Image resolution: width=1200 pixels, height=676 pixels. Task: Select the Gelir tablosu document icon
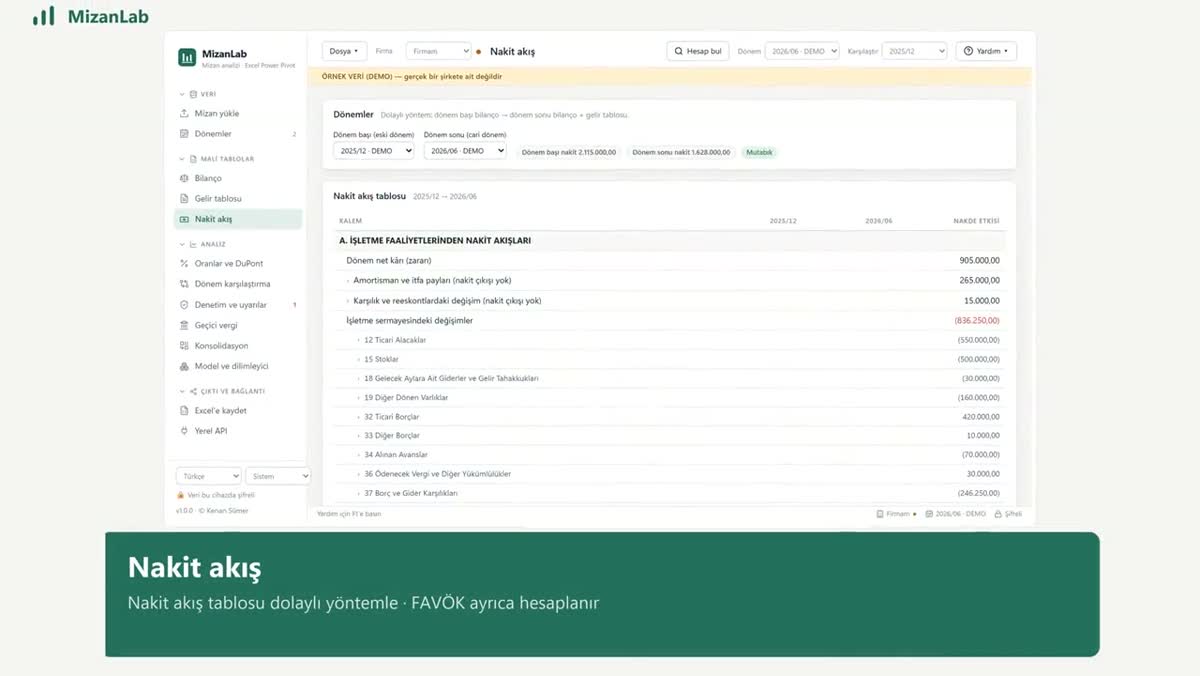click(x=184, y=199)
